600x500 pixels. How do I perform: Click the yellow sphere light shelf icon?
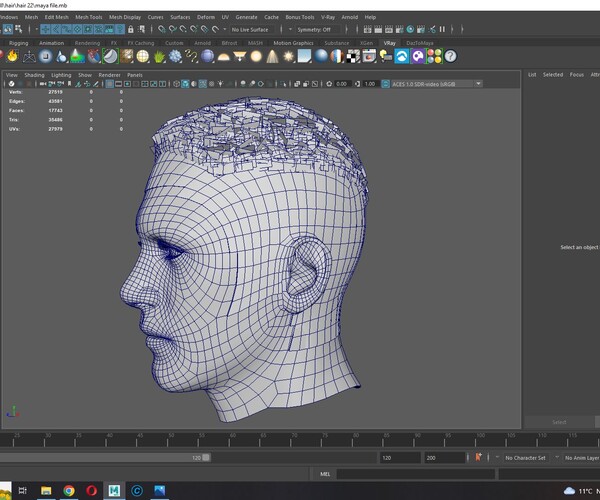[256, 57]
